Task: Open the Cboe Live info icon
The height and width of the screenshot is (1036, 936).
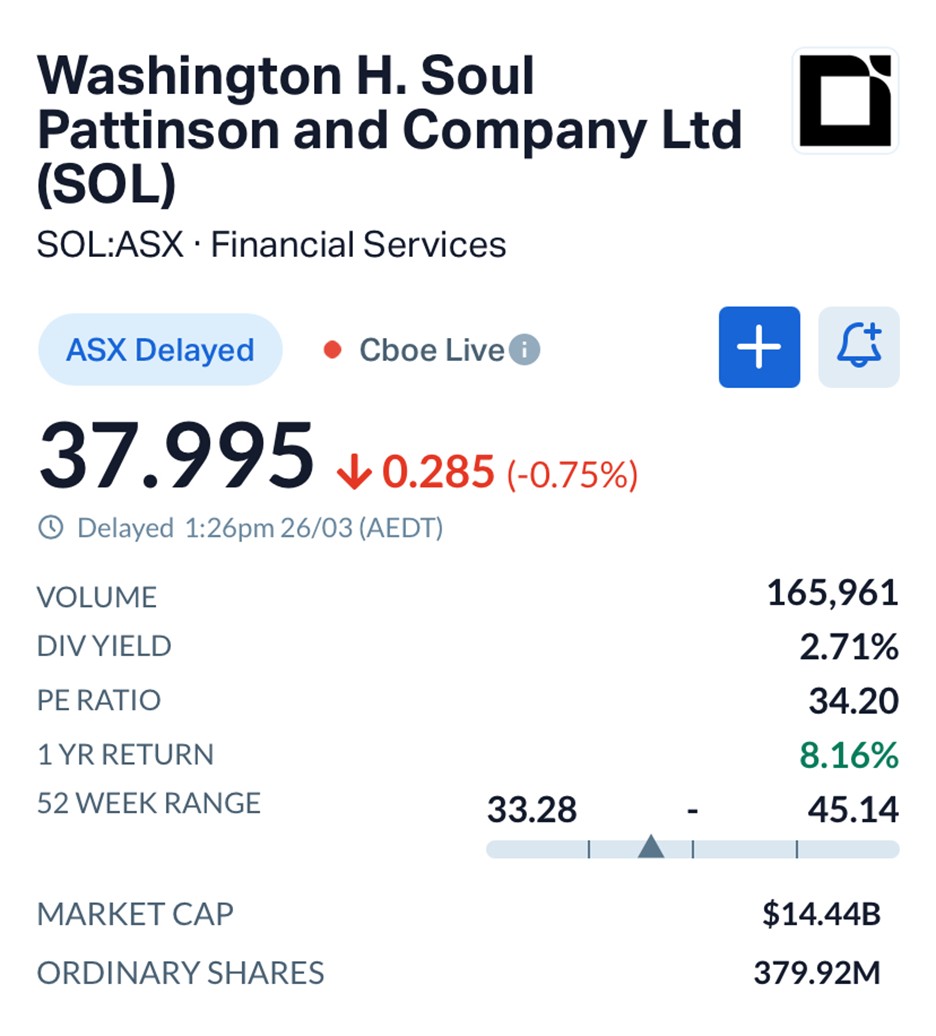Action: (x=524, y=350)
